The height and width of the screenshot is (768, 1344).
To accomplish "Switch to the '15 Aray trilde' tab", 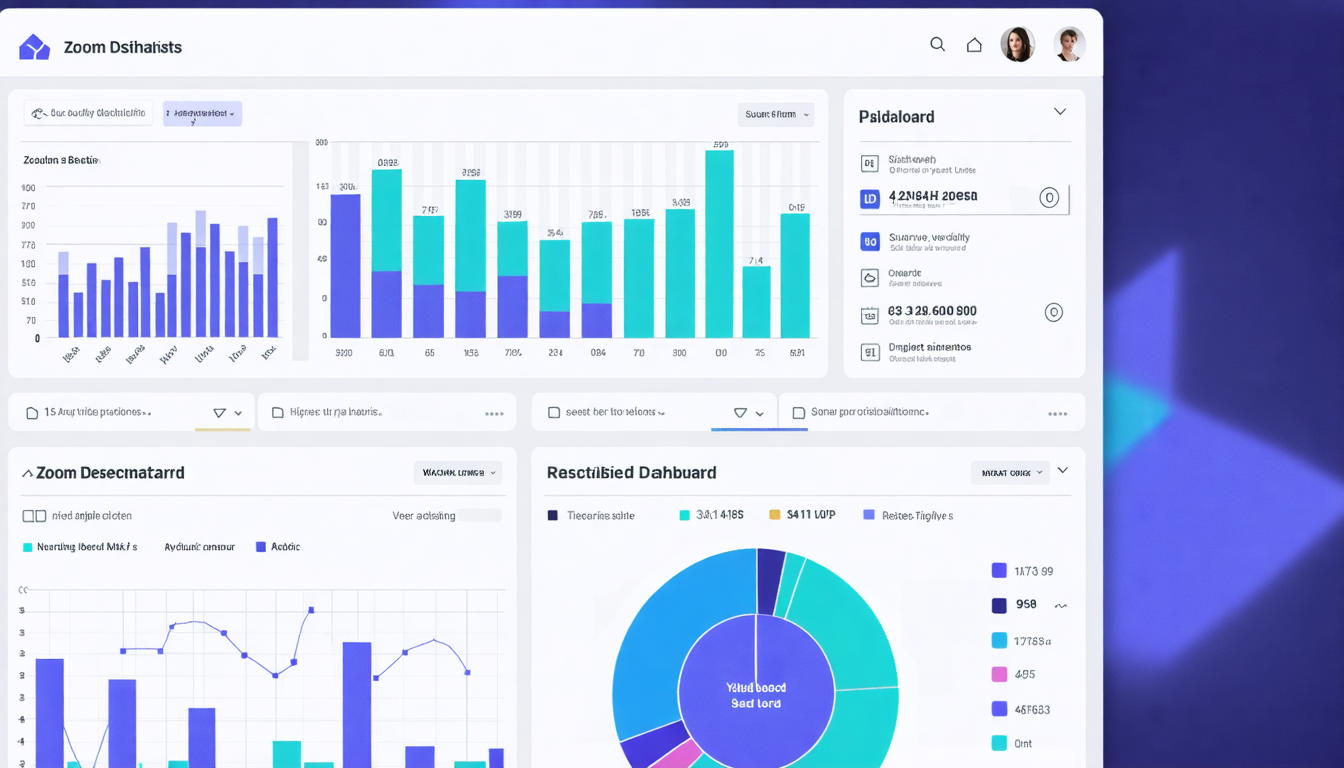I will click(x=131, y=412).
